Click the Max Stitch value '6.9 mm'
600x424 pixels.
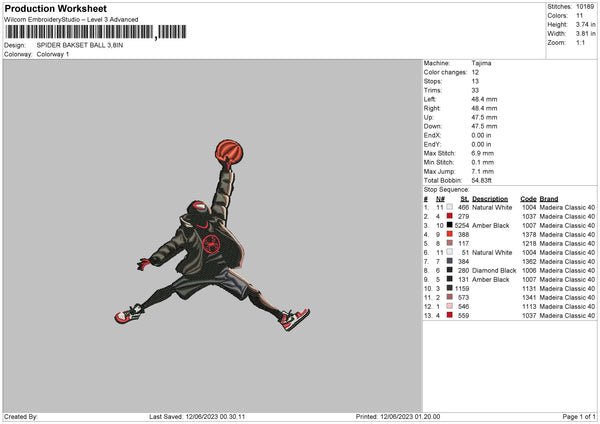coord(483,153)
